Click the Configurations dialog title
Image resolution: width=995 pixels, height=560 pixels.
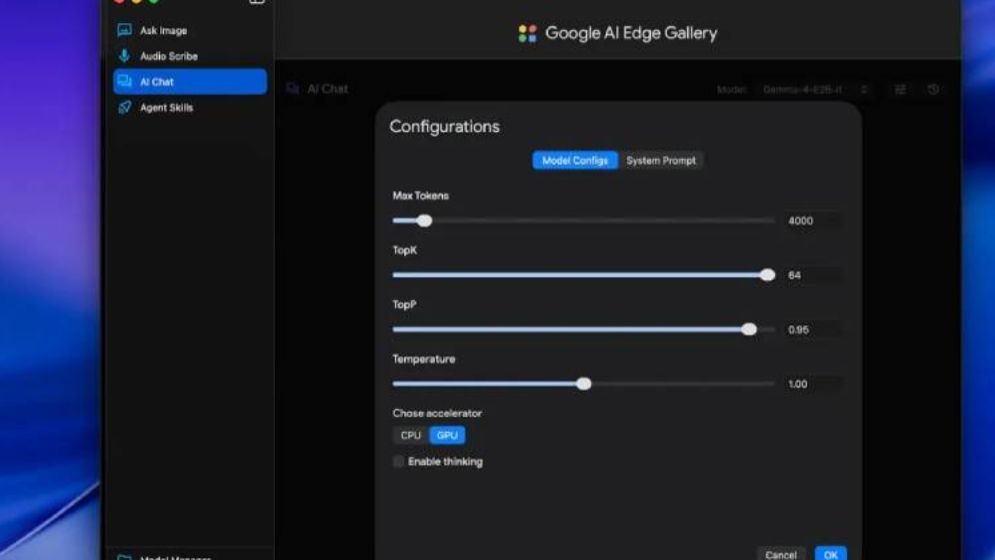[x=444, y=126]
